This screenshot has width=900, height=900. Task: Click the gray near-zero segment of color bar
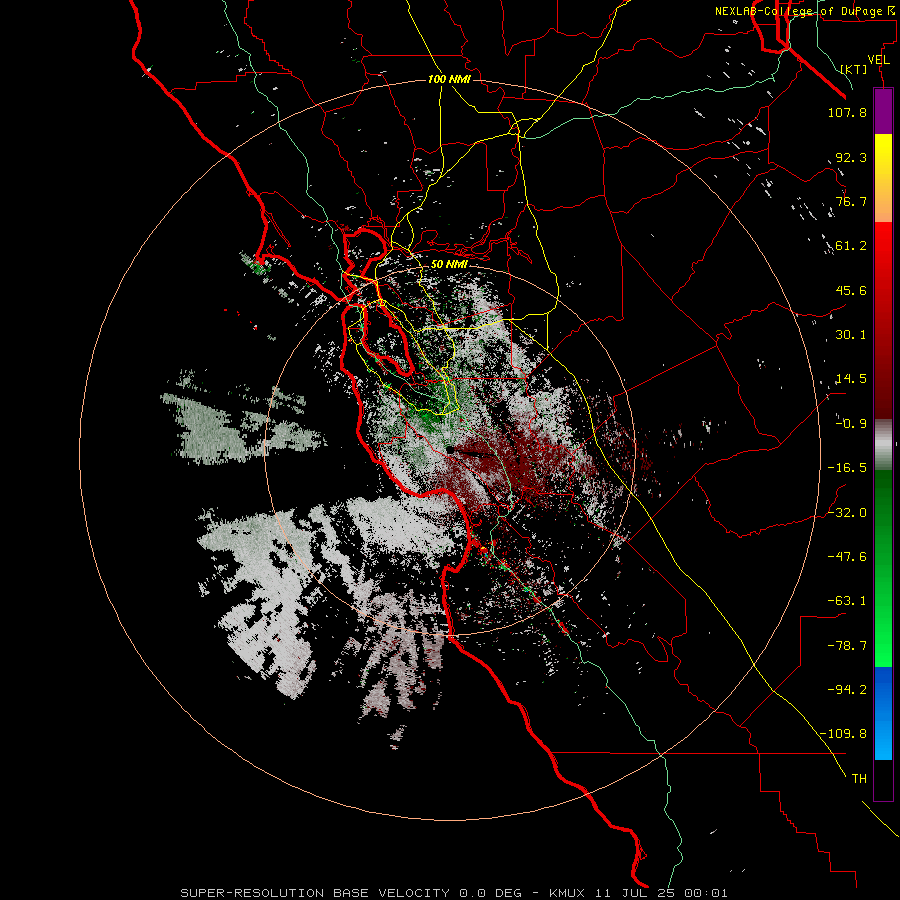click(x=883, y=445)
